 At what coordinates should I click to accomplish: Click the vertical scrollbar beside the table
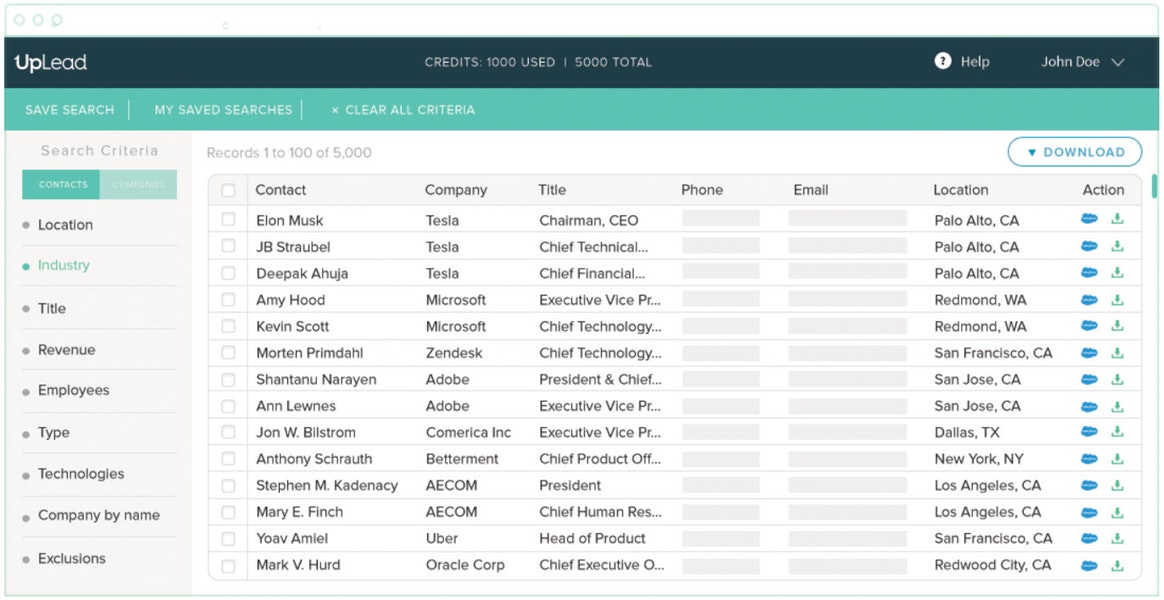tap(1155, 187)
